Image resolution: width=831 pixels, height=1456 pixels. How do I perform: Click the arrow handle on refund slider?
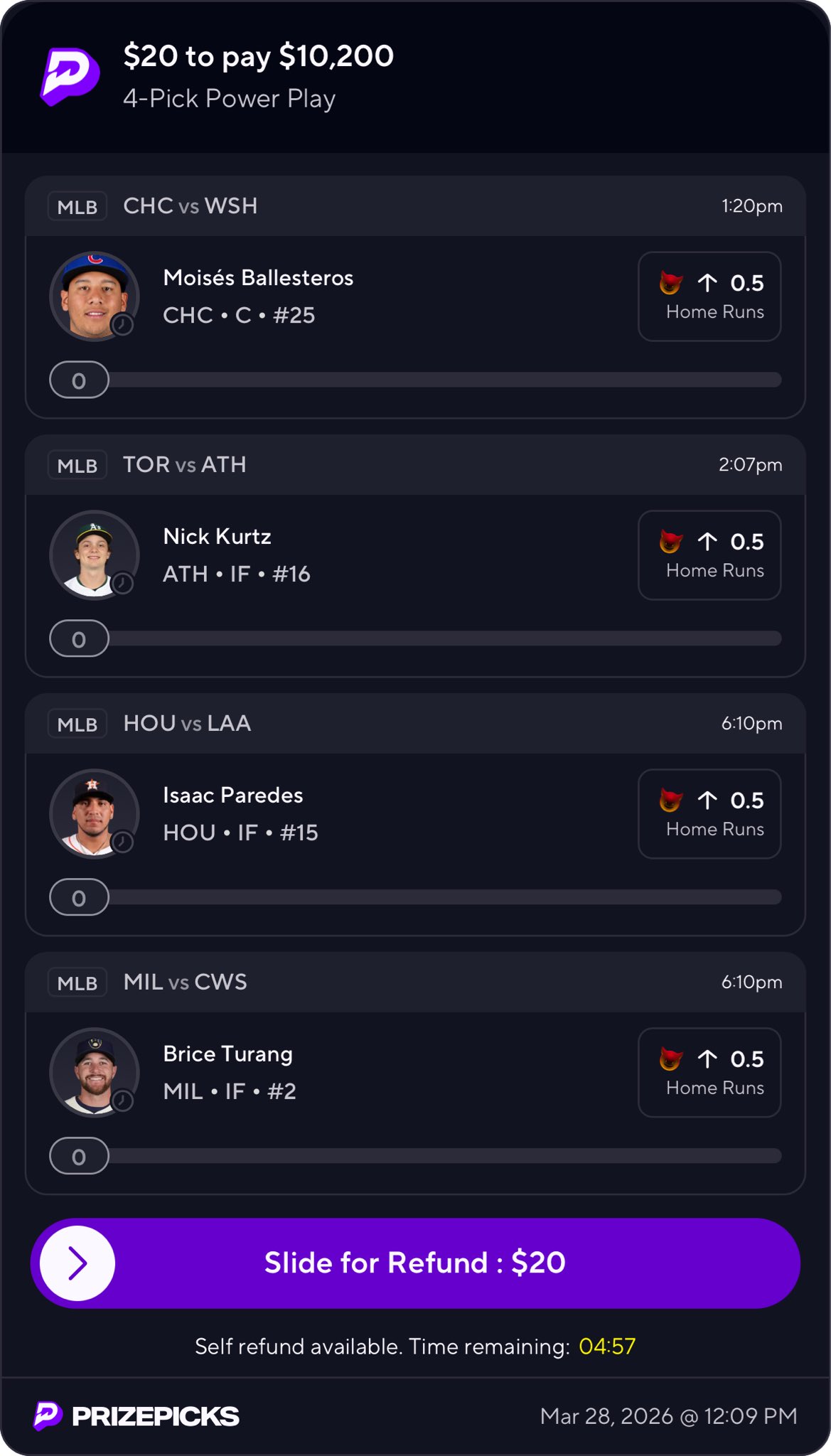coord(77,1263)
